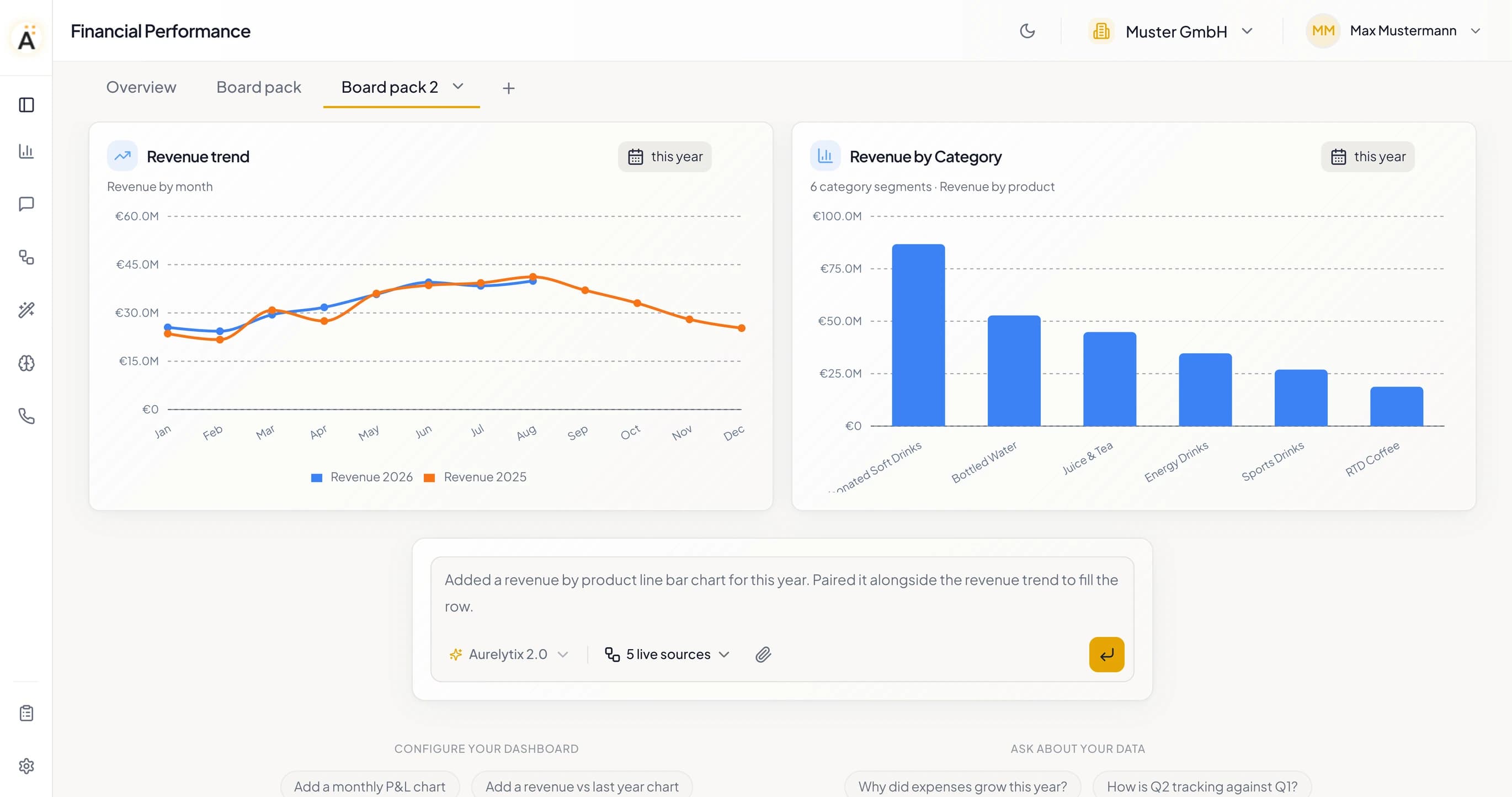
Task: Open the magic wand sidebar icon
Action: pos(26,310)
